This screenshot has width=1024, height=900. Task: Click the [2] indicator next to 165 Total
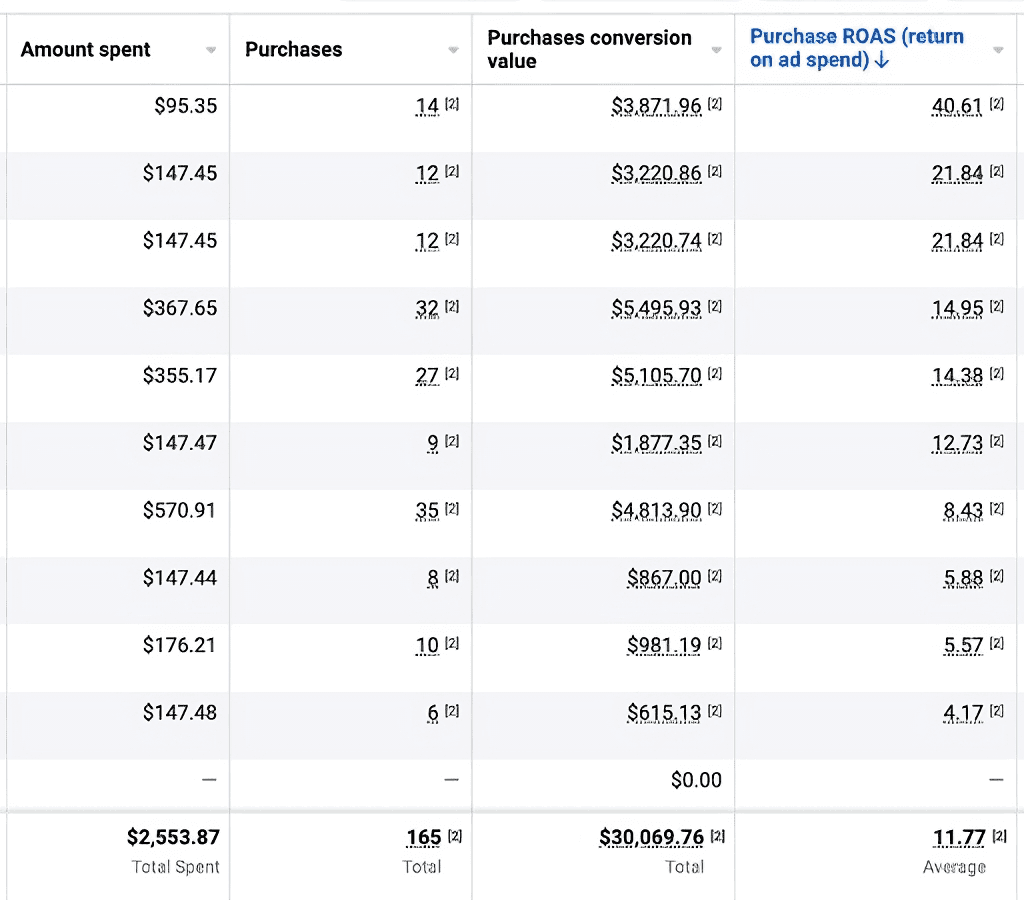[x=452, y=833]
